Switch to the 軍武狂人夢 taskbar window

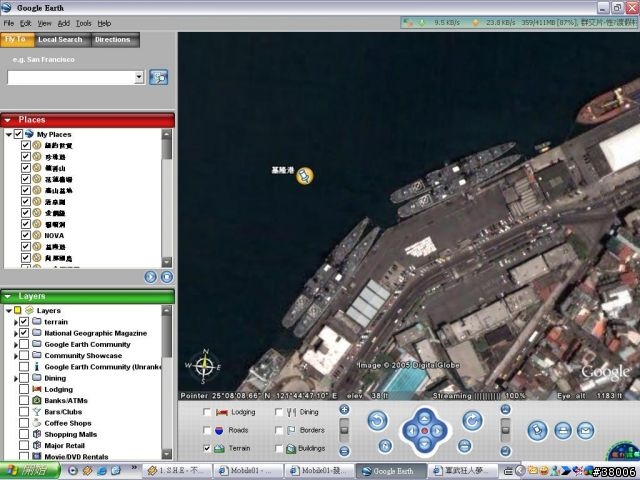tap(465, 471)
